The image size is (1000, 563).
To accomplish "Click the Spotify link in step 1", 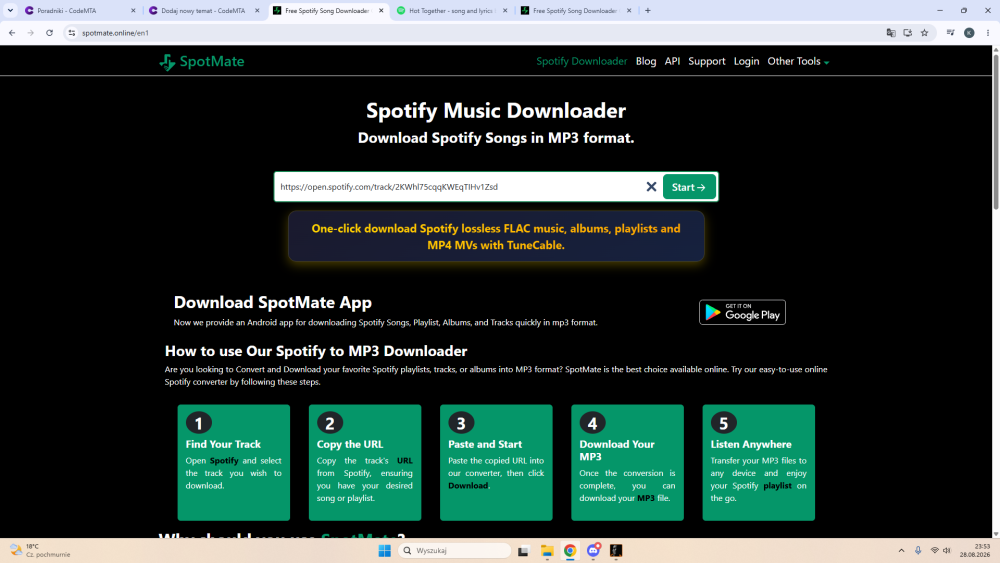I will (224, 460).
